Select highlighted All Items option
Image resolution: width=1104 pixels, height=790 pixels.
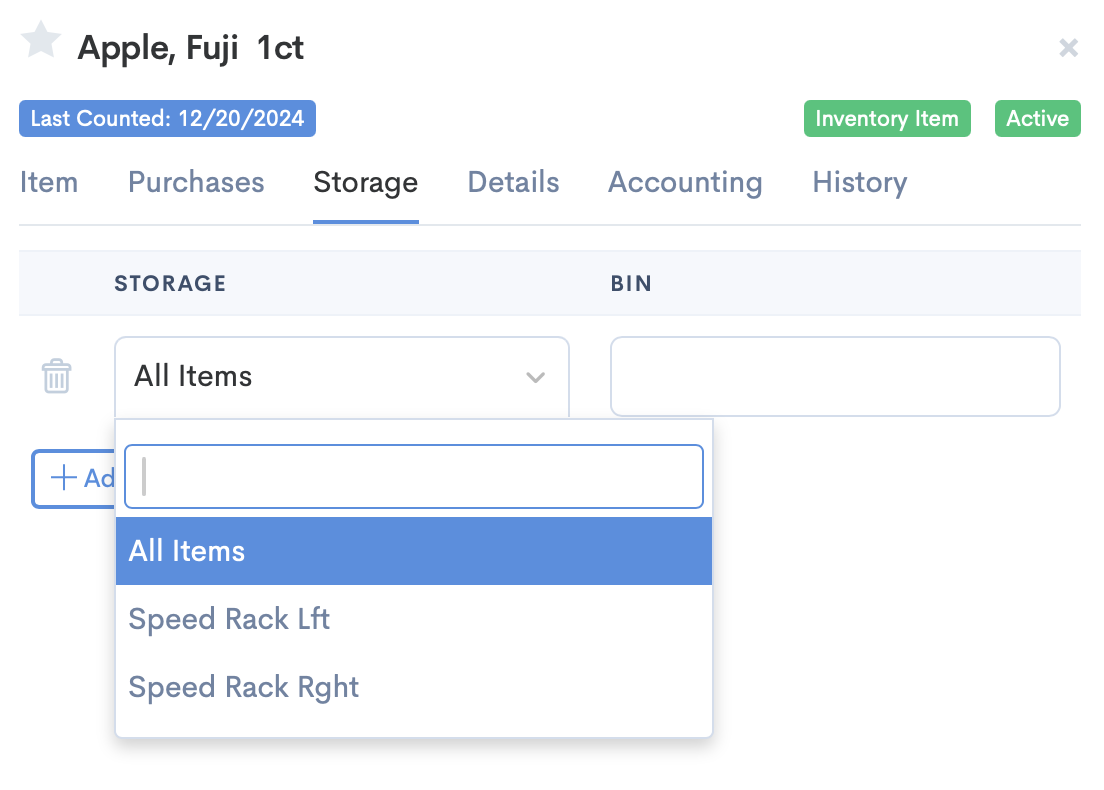coord(414,551)
